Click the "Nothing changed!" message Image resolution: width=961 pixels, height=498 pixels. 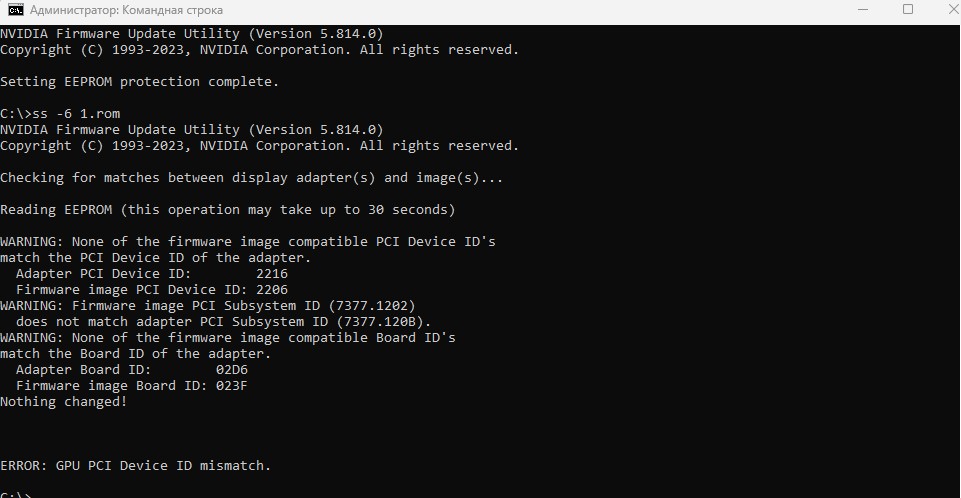click(64, 402)
